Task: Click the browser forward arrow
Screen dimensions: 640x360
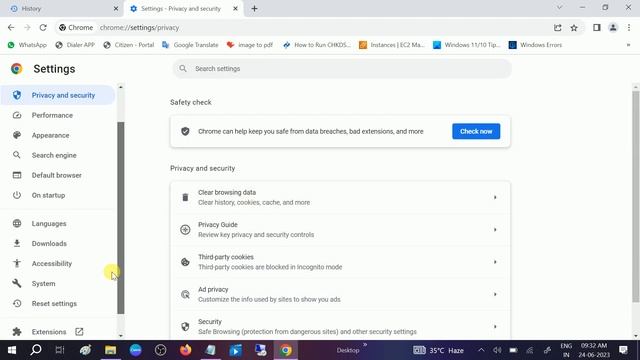Action: 27,27
